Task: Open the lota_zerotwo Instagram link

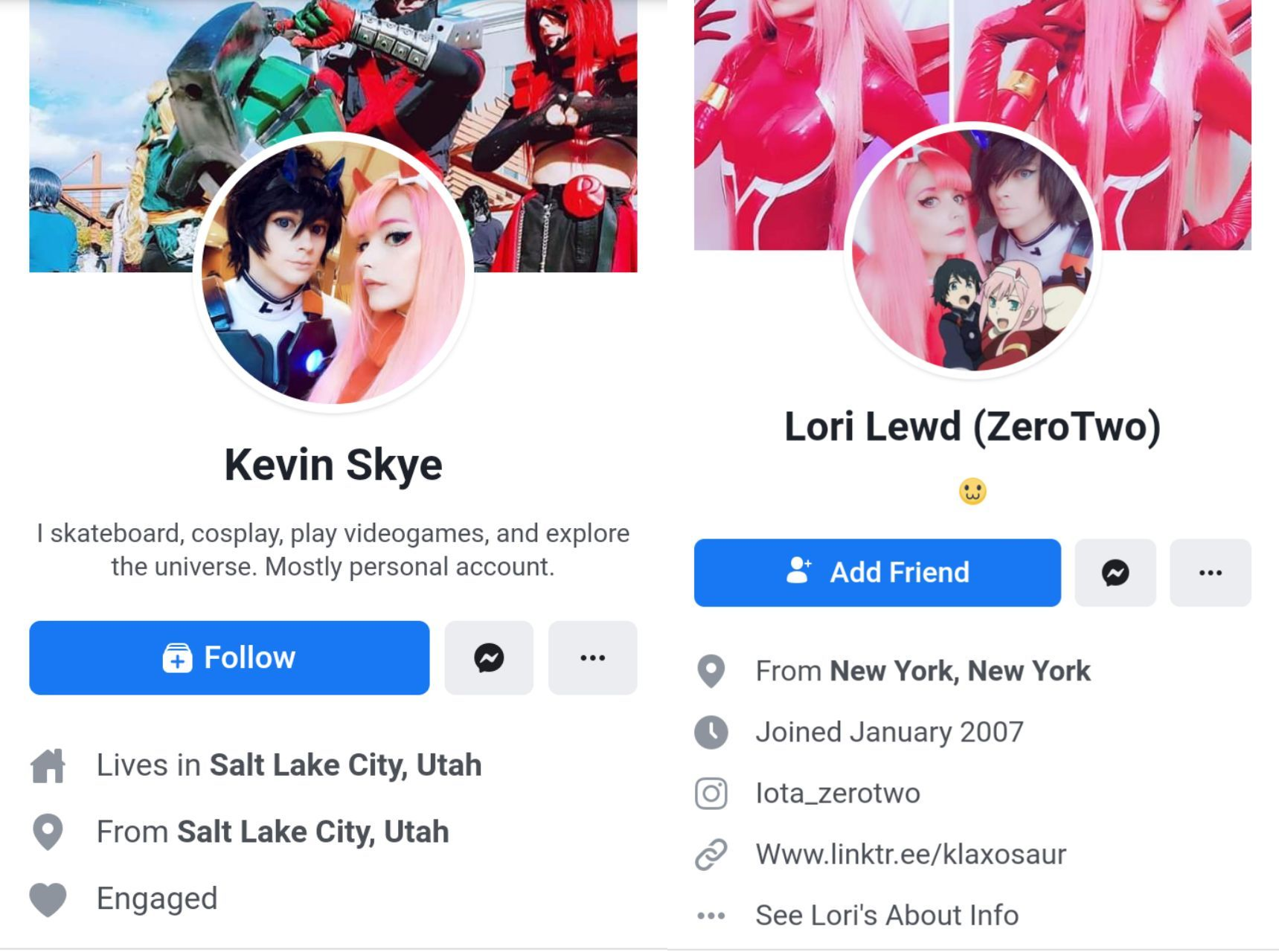Action: [838, 794]
